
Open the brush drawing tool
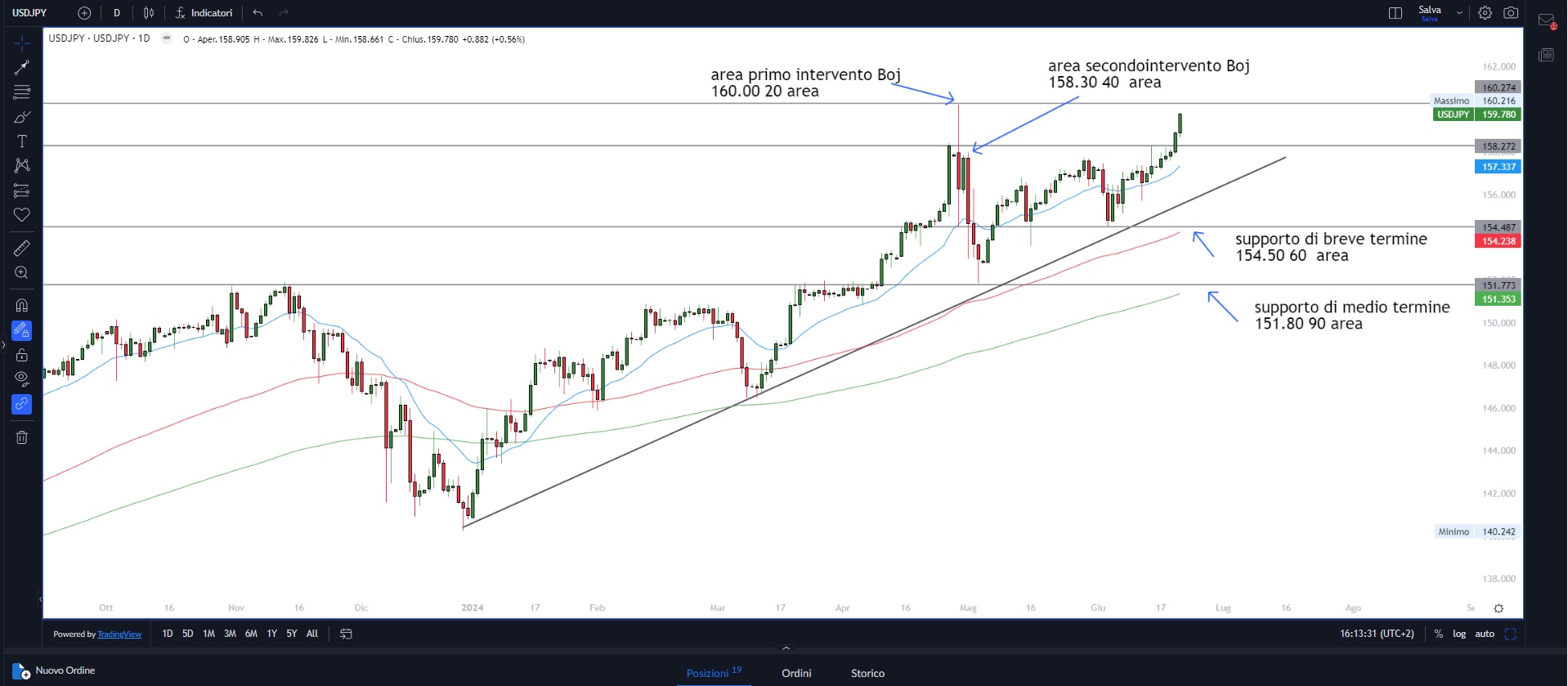pyautogui.click(x=22, y=118)
